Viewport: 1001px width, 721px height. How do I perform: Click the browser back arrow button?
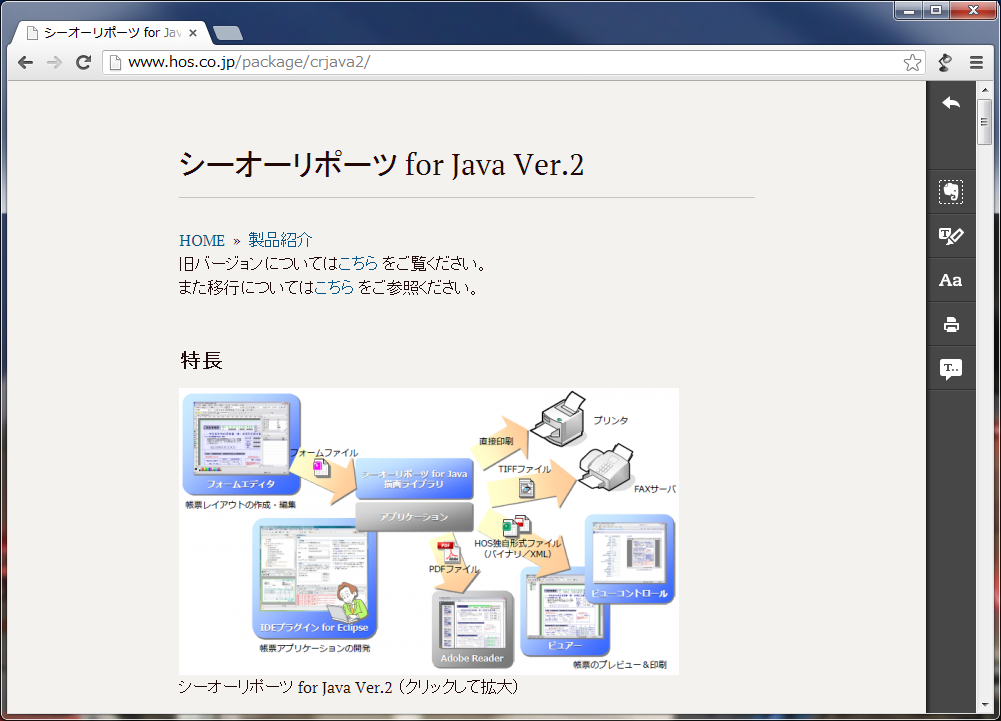[x=26, y=62]
